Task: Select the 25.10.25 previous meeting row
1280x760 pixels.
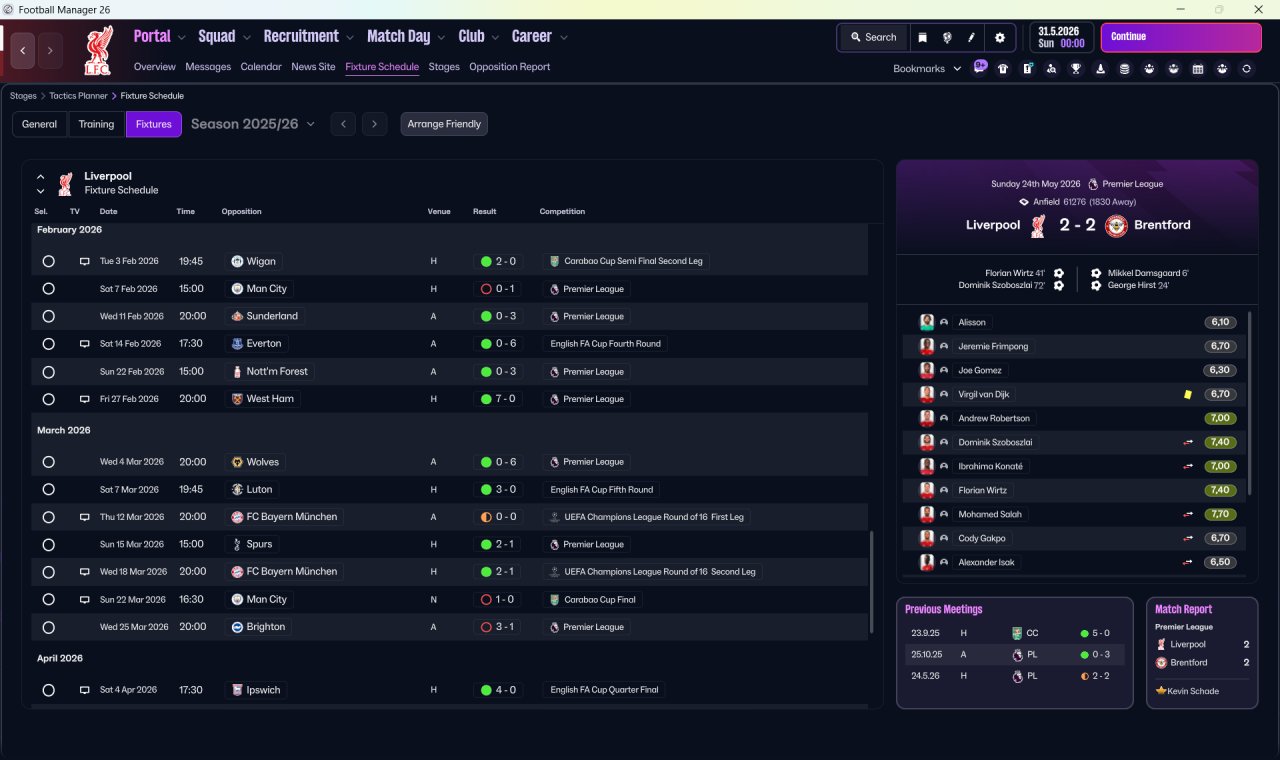Action: click(1015, 654)
